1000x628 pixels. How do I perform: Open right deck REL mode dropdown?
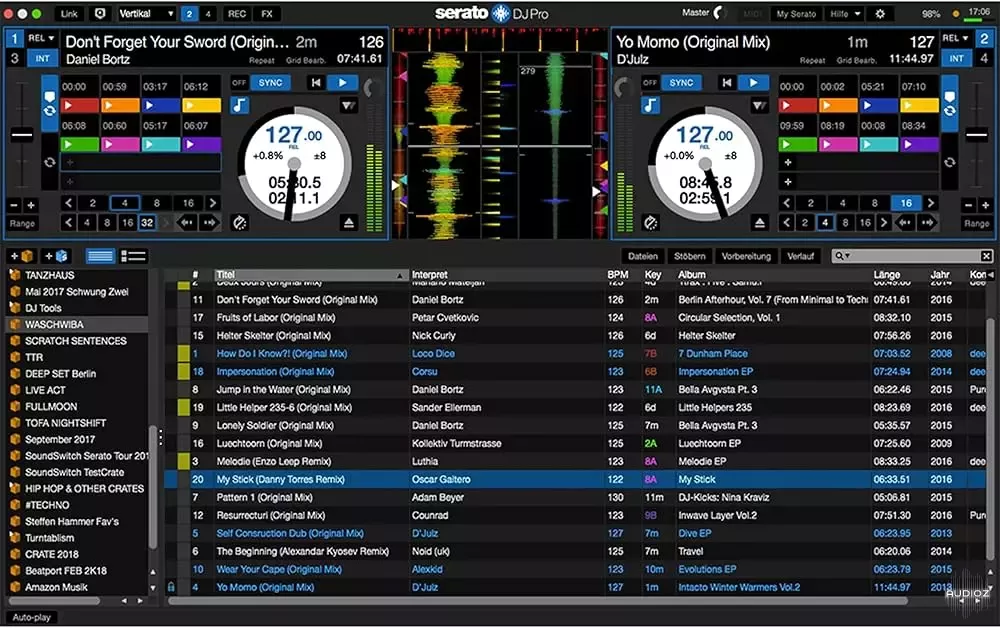click(x=956, y=38)
